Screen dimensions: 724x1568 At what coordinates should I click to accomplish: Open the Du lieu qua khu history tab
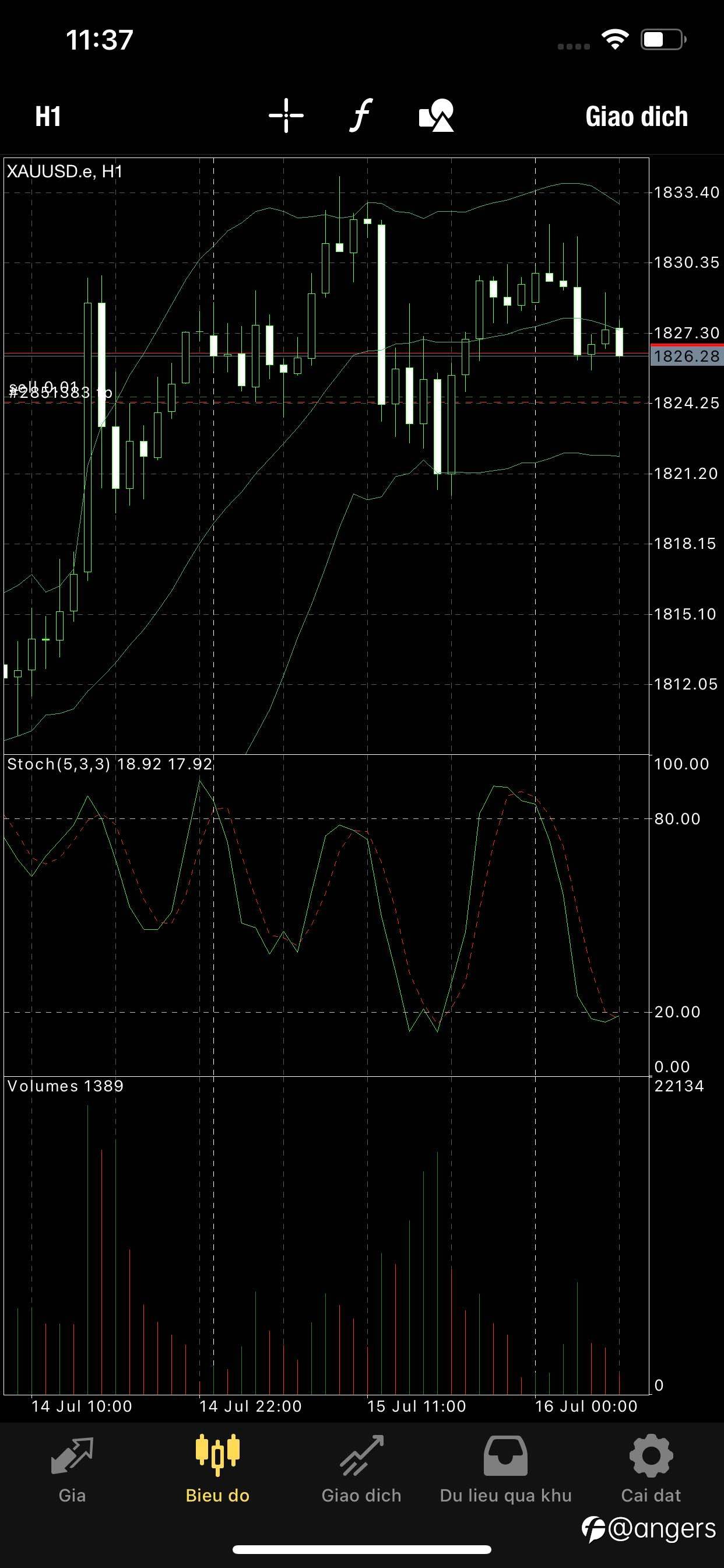(505, 1469)
